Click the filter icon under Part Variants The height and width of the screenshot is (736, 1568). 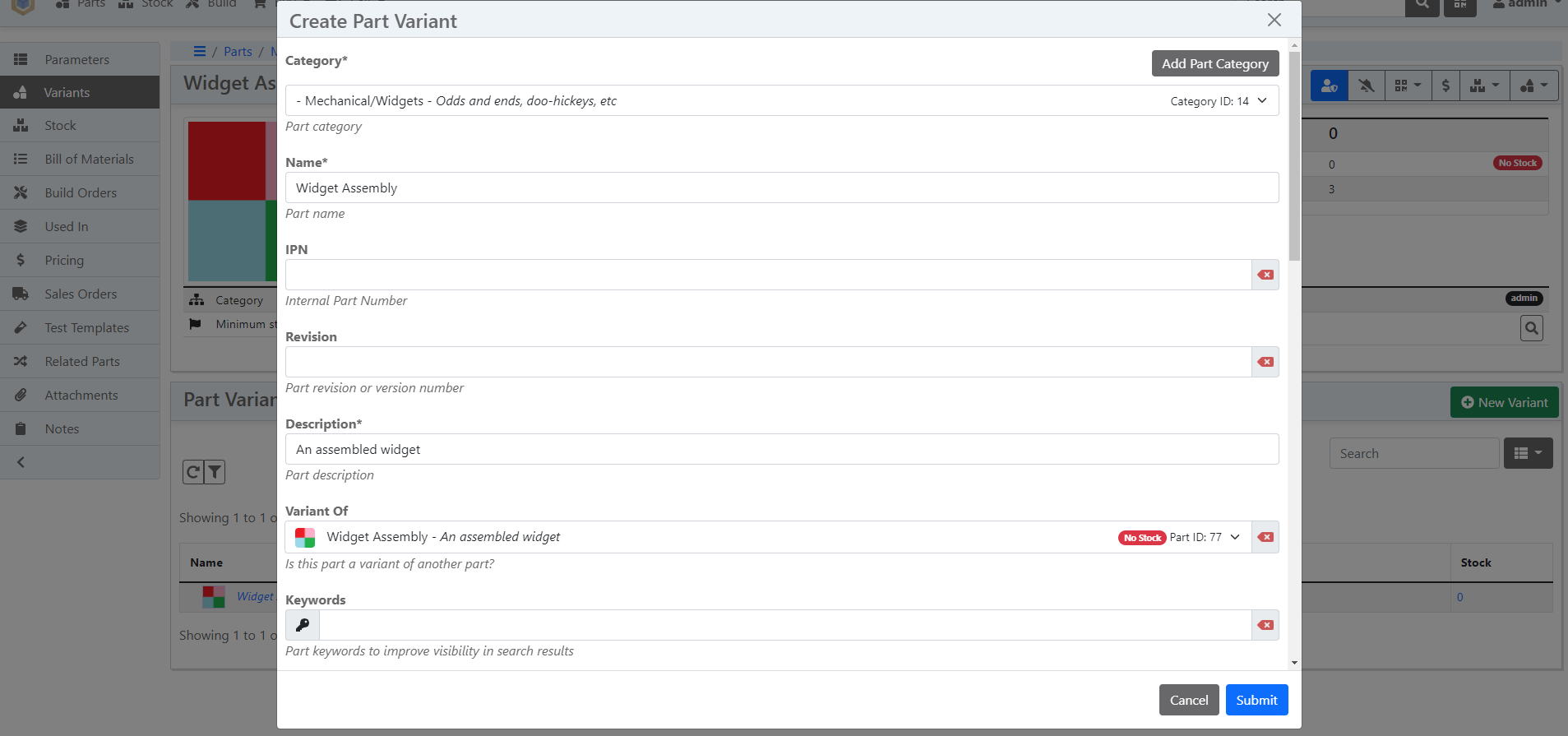215,472
